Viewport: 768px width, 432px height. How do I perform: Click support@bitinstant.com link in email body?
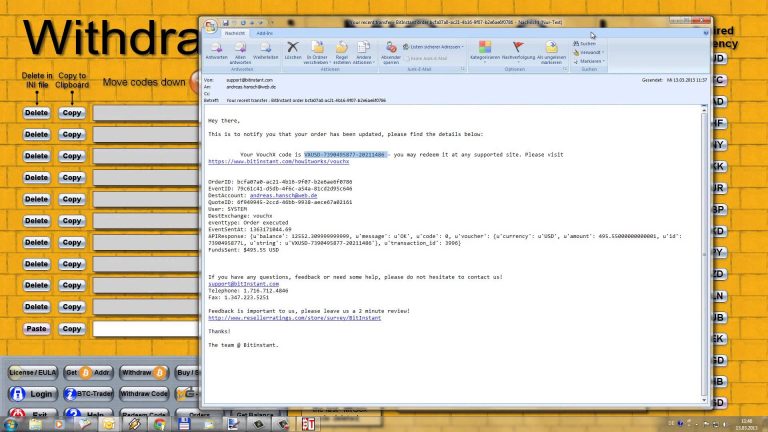click(243, 284)
